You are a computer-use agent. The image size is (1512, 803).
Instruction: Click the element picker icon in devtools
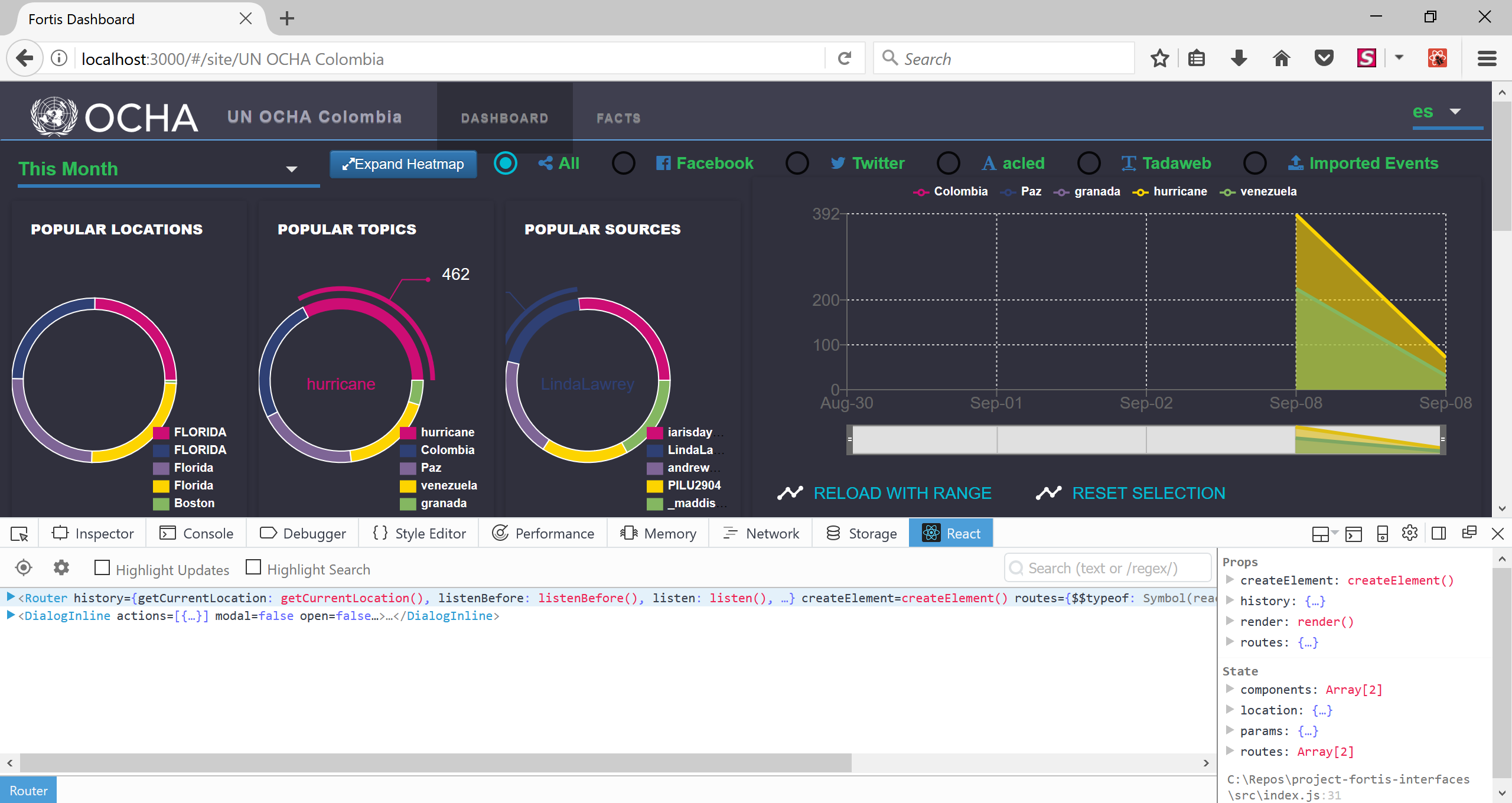[x=19, y=534]
